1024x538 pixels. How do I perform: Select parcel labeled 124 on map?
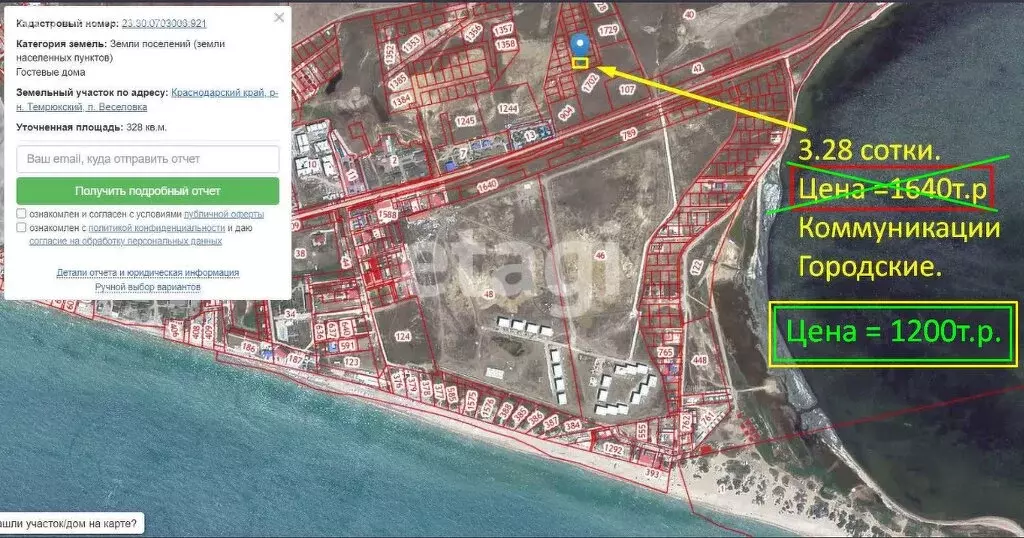pos(402,336)
